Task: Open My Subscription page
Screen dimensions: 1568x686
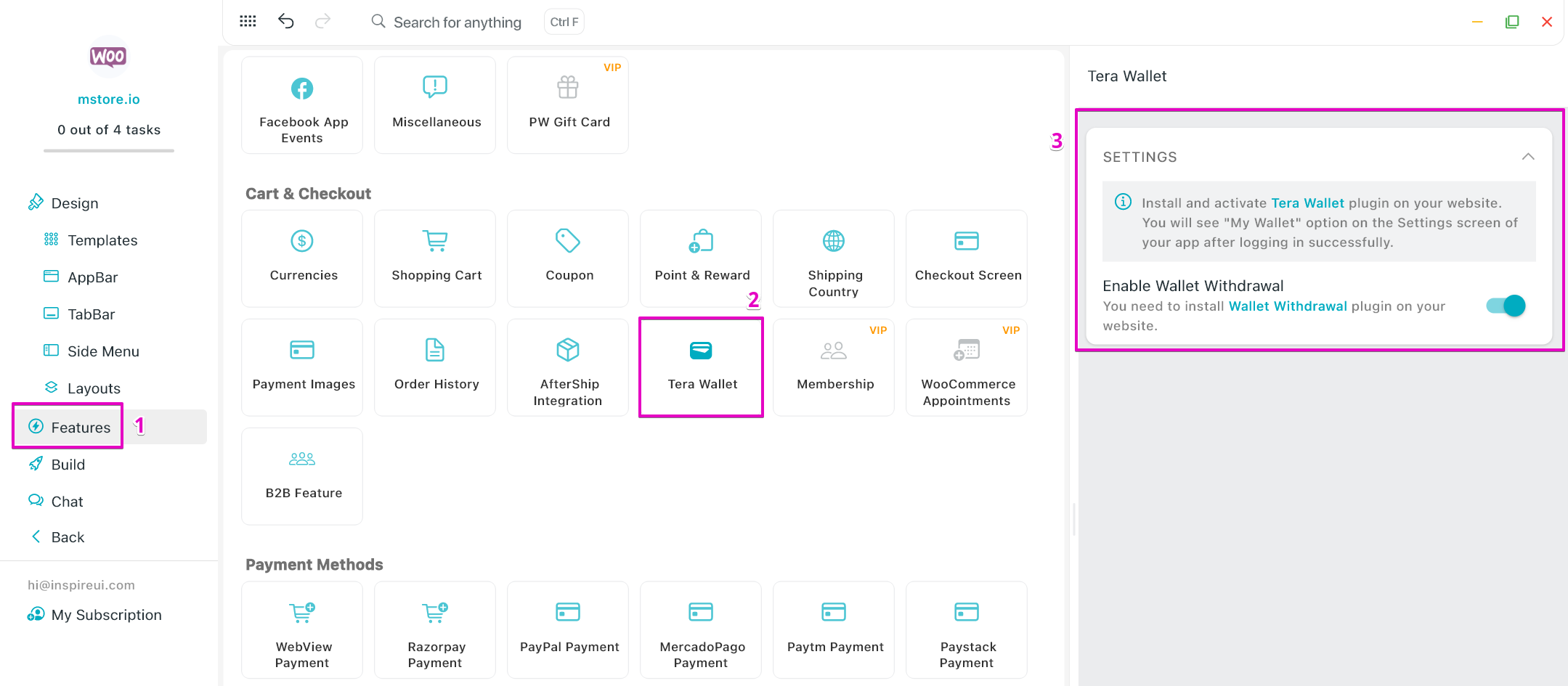Action: click(x=106, y=615)
